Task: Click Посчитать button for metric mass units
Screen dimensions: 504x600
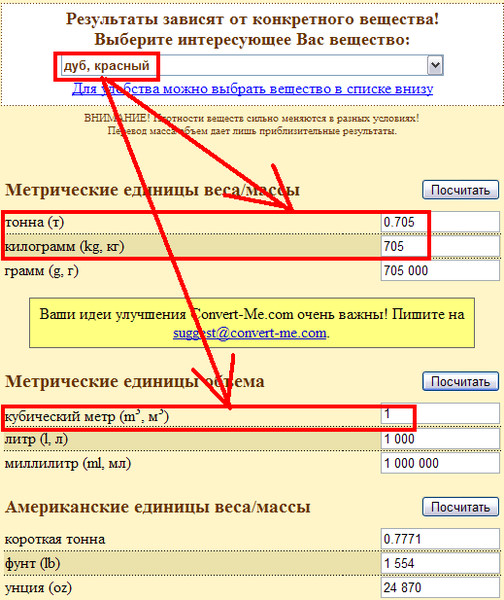Action: click(460, 190)
